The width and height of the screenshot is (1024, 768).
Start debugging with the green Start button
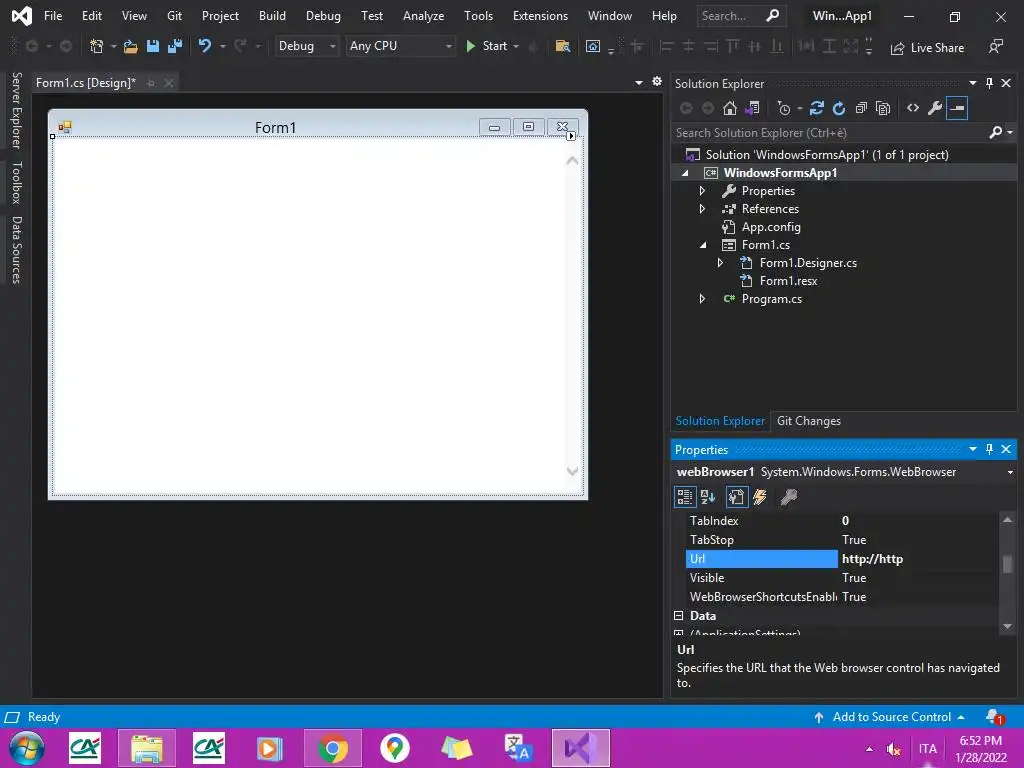coord(487,46)
